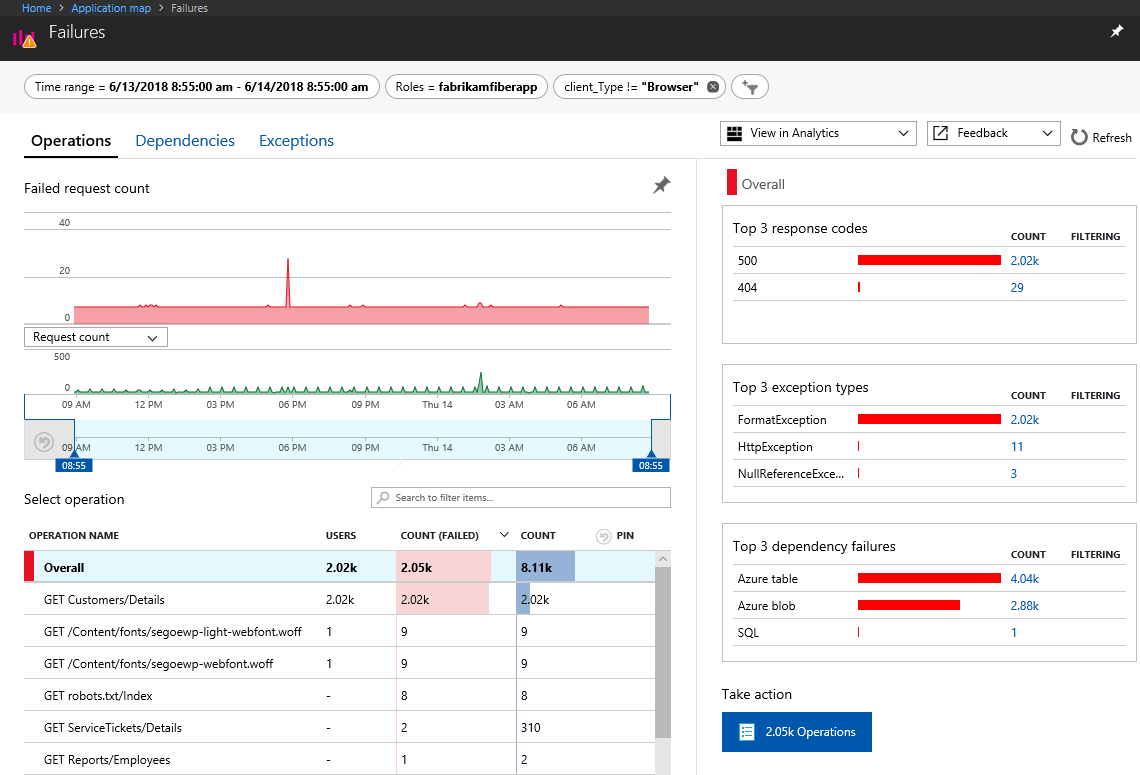Click the Refresh icon

click(1079, 138)
